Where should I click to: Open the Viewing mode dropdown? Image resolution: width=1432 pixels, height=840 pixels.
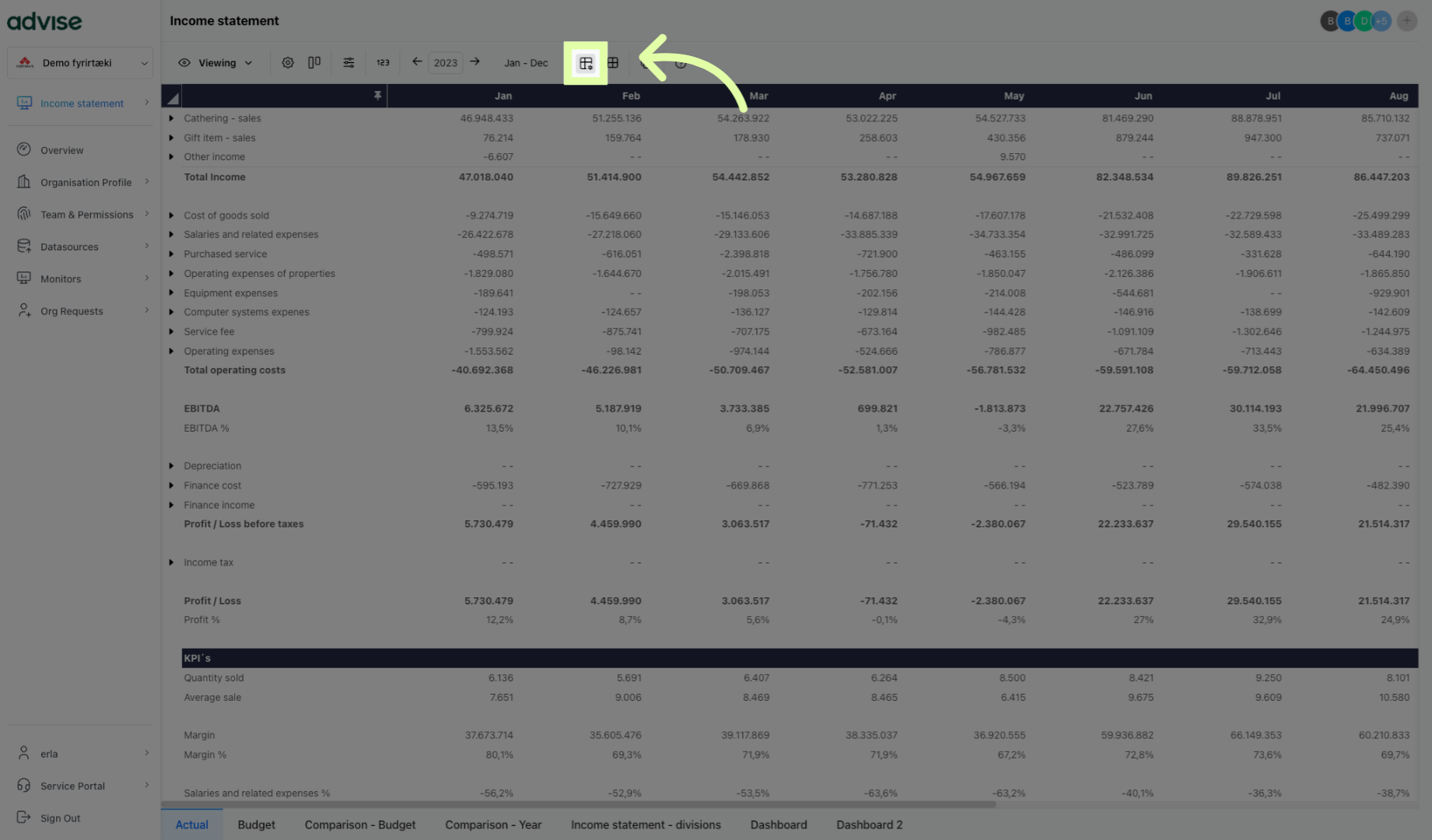point(215,63)
